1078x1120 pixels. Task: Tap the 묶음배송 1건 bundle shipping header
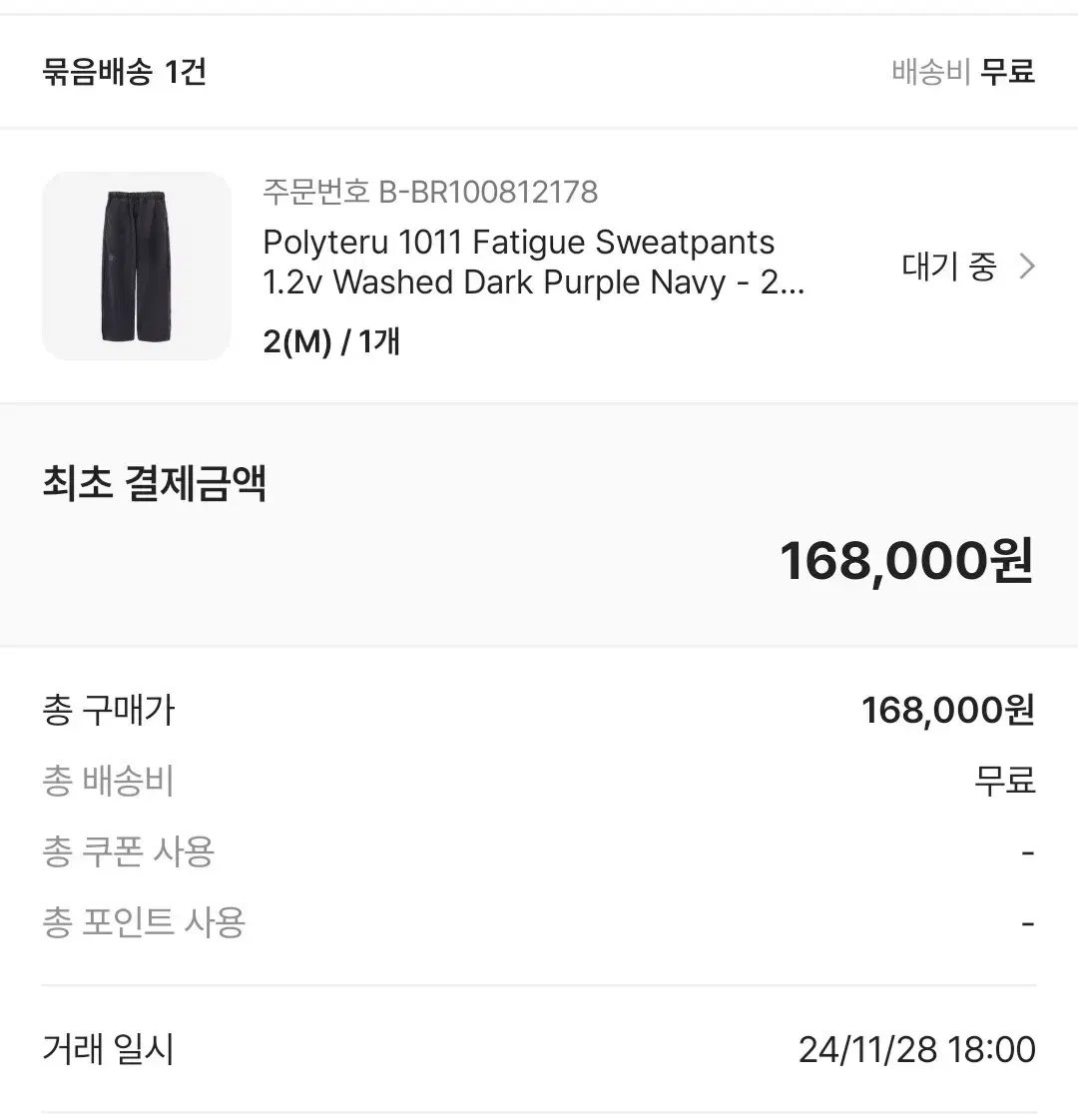point(125,72)
